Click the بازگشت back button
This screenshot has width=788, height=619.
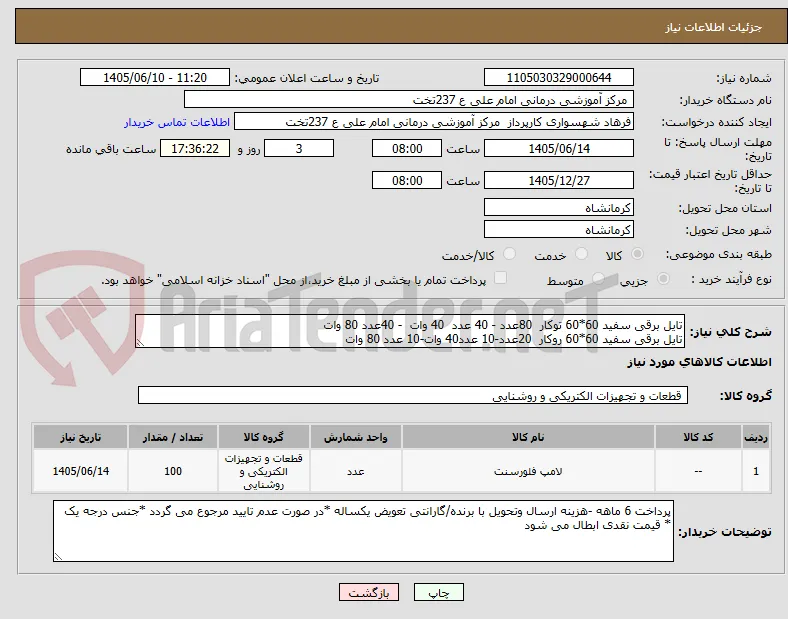369,592
